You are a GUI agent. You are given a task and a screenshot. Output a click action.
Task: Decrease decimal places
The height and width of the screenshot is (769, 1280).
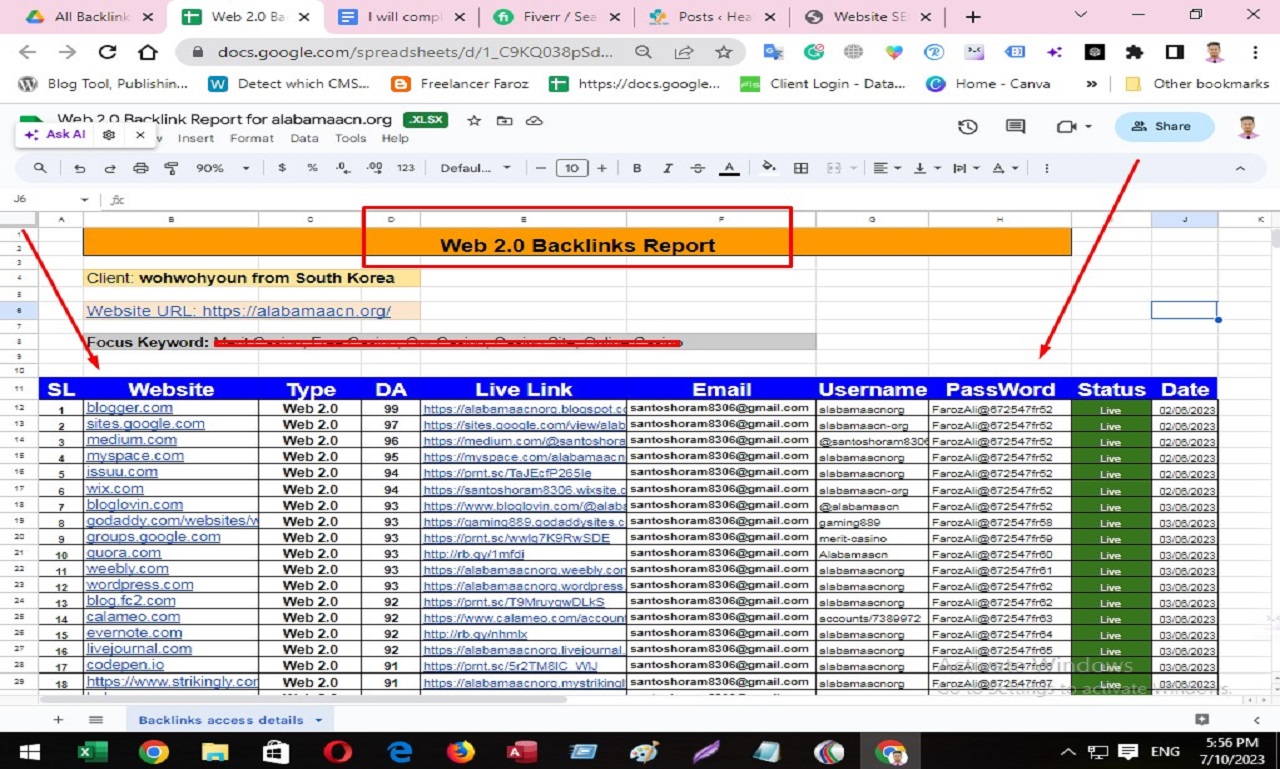[343, 168]
